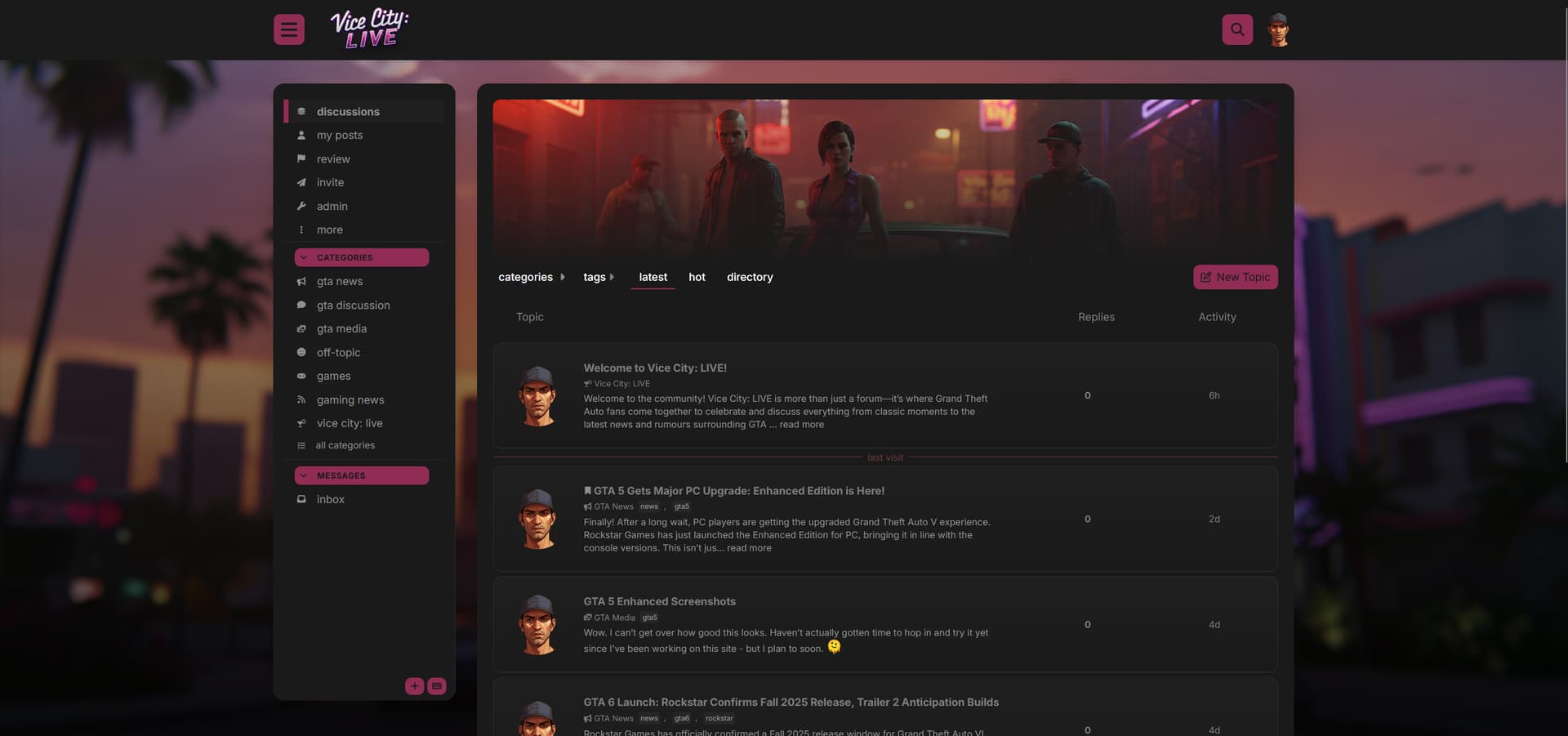Open inbox from the sidebar
The image size is (1568, 736).
click(330, 499)
